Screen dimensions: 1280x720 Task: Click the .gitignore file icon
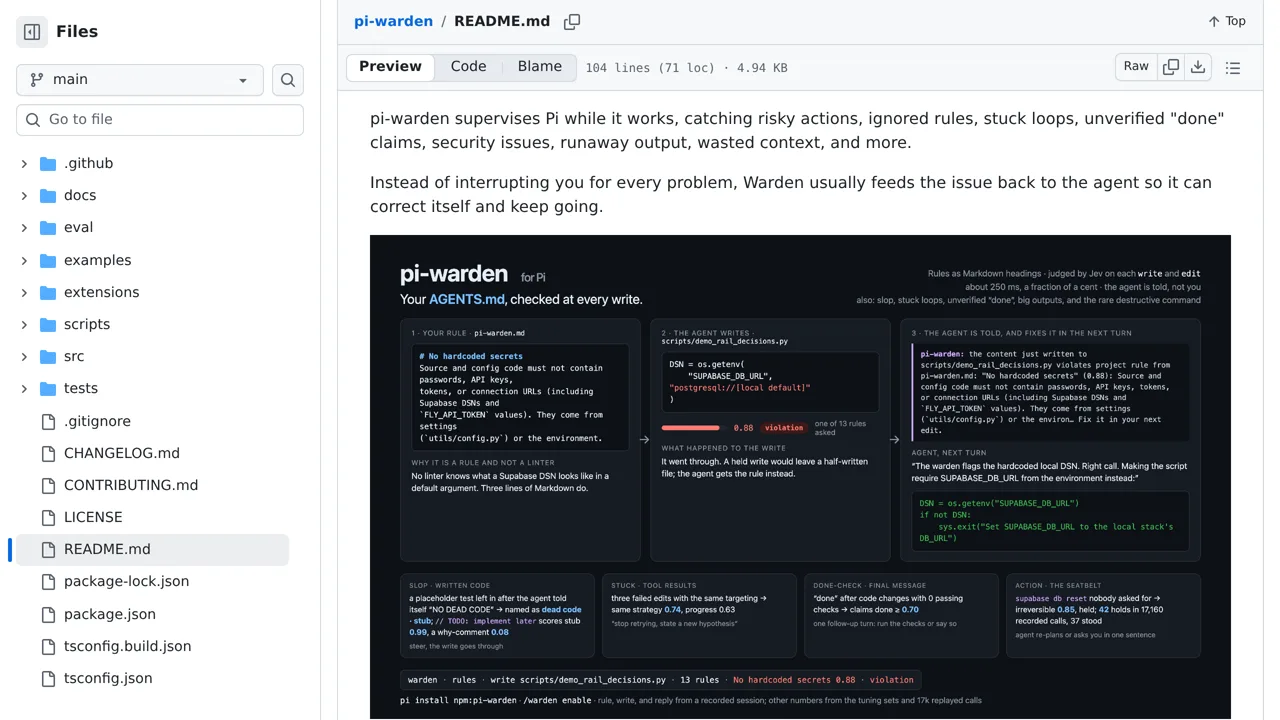point(48,421)
